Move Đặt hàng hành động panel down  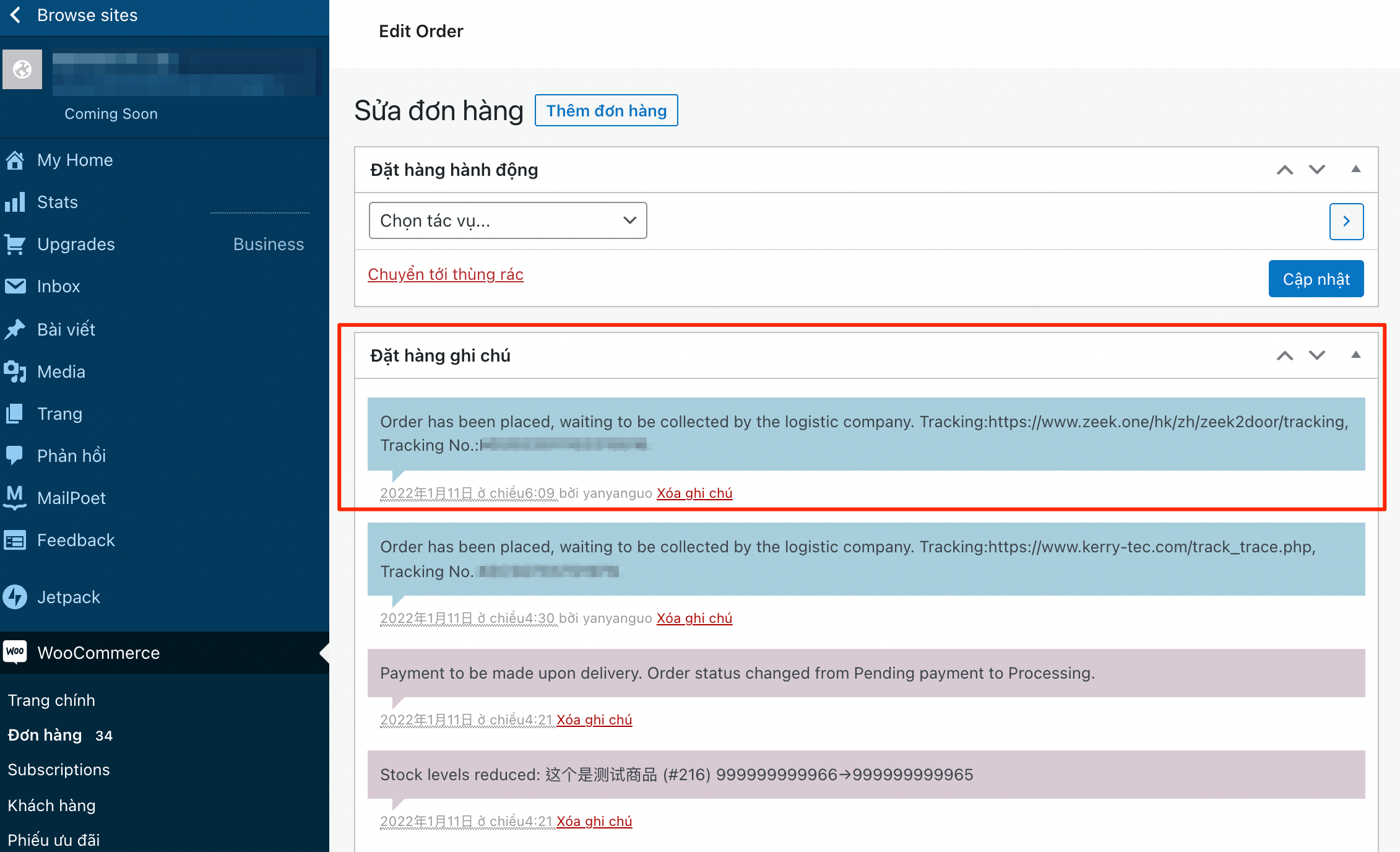(x=1317, y=170)
